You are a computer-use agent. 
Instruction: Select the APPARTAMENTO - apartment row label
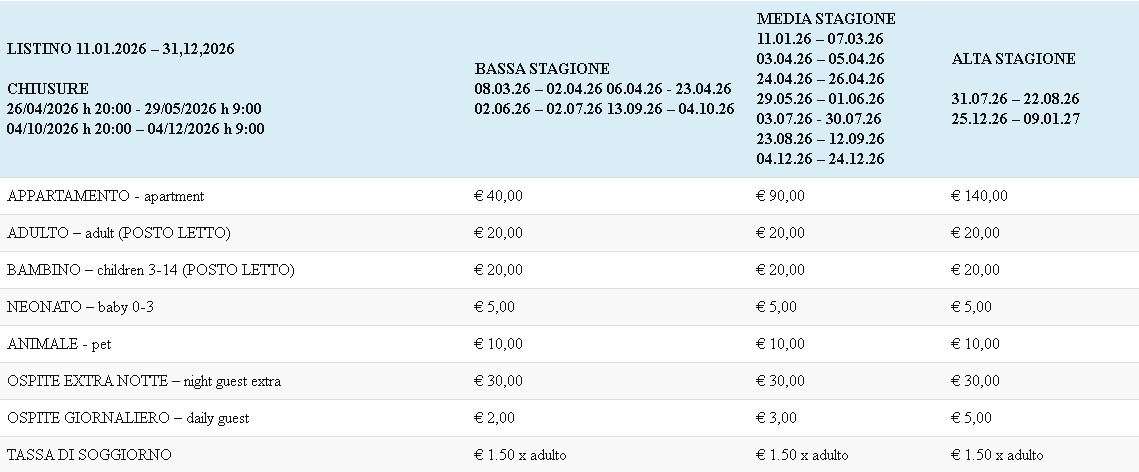tap(105, 196)
